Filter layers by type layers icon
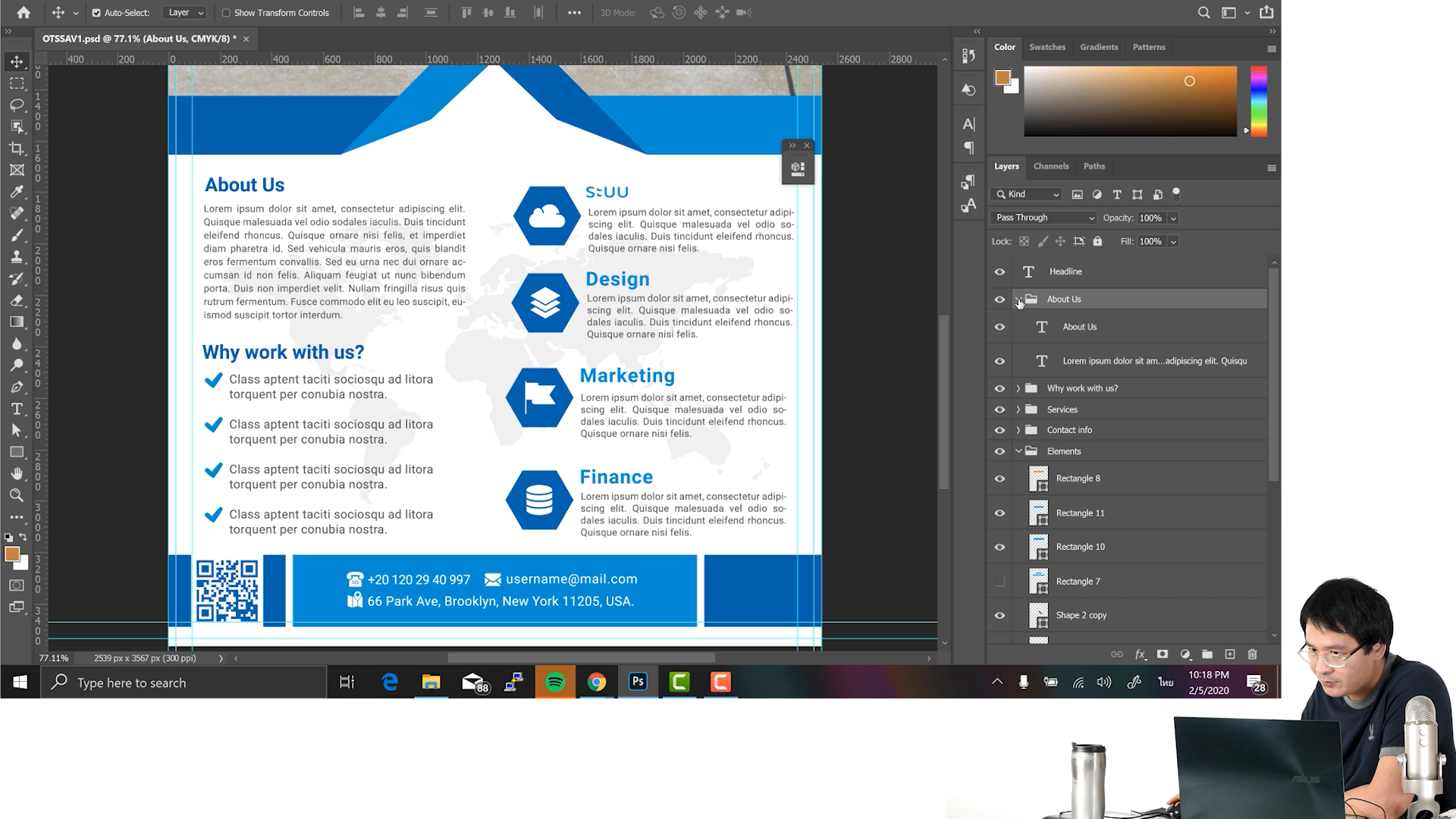 point(1117,194)
